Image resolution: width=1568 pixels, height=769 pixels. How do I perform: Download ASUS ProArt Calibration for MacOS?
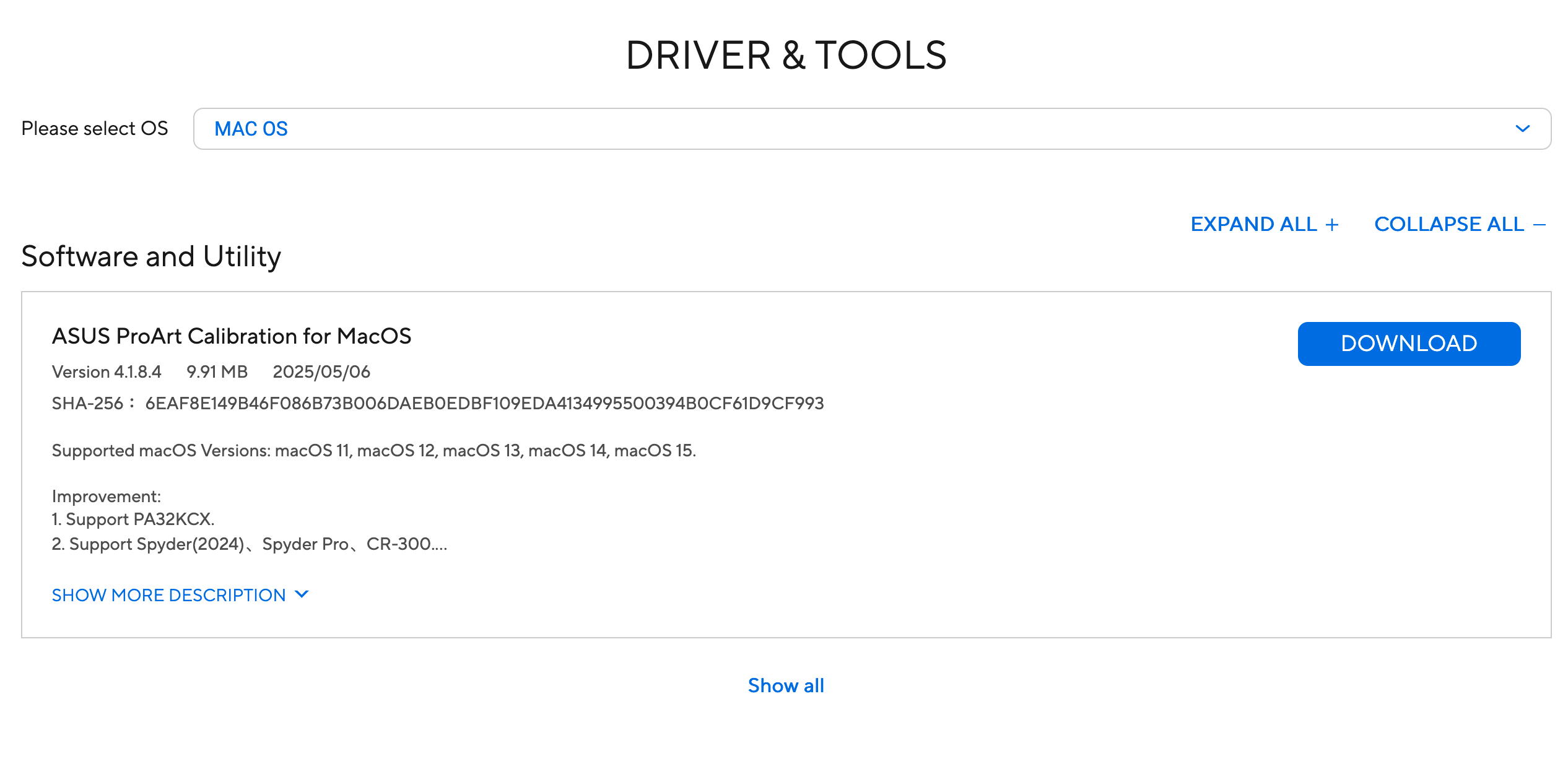(1409, 344)
